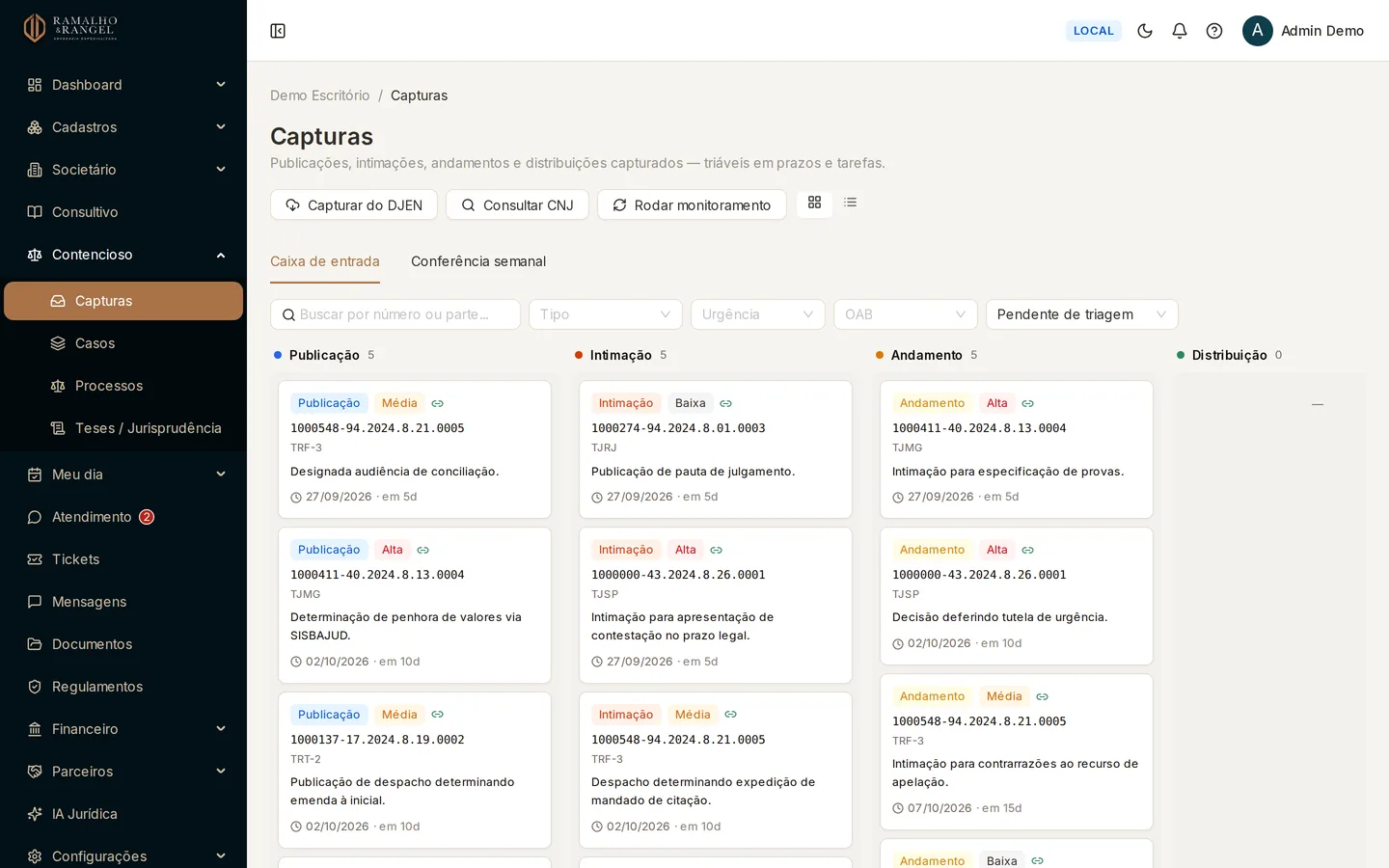
Task: Click Consultar CNJ button
Action: 517,204
